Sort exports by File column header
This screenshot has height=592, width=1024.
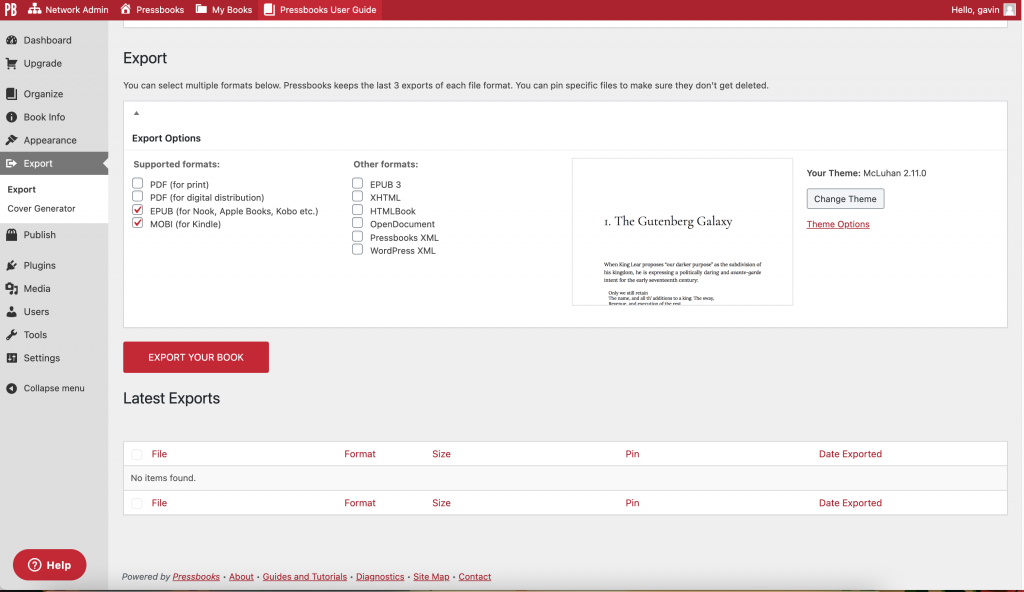[x=159, y=454]
